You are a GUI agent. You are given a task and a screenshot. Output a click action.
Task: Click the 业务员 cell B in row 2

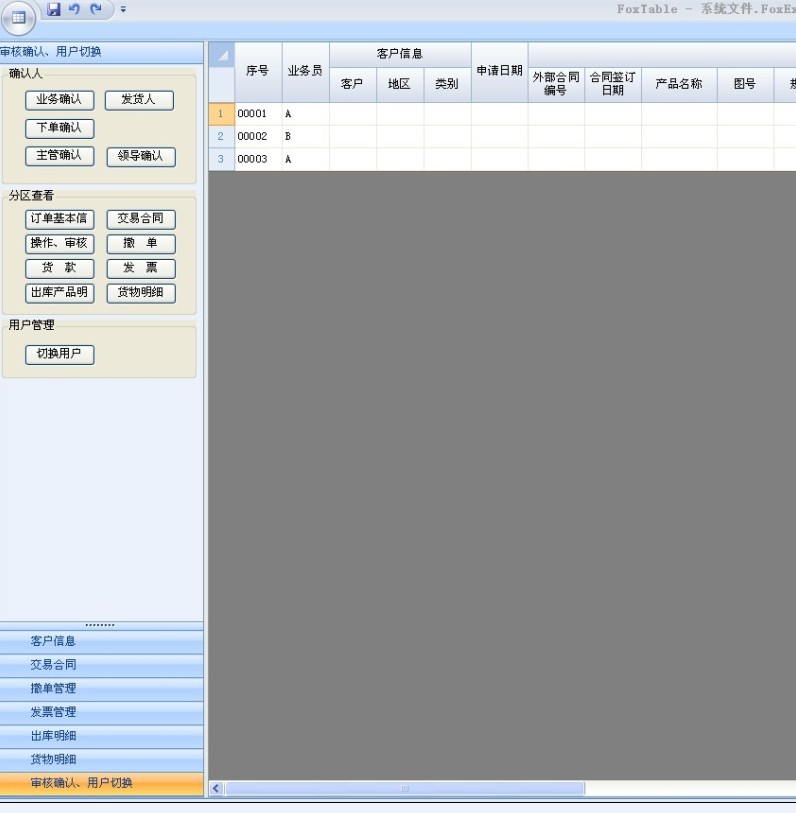305,136
